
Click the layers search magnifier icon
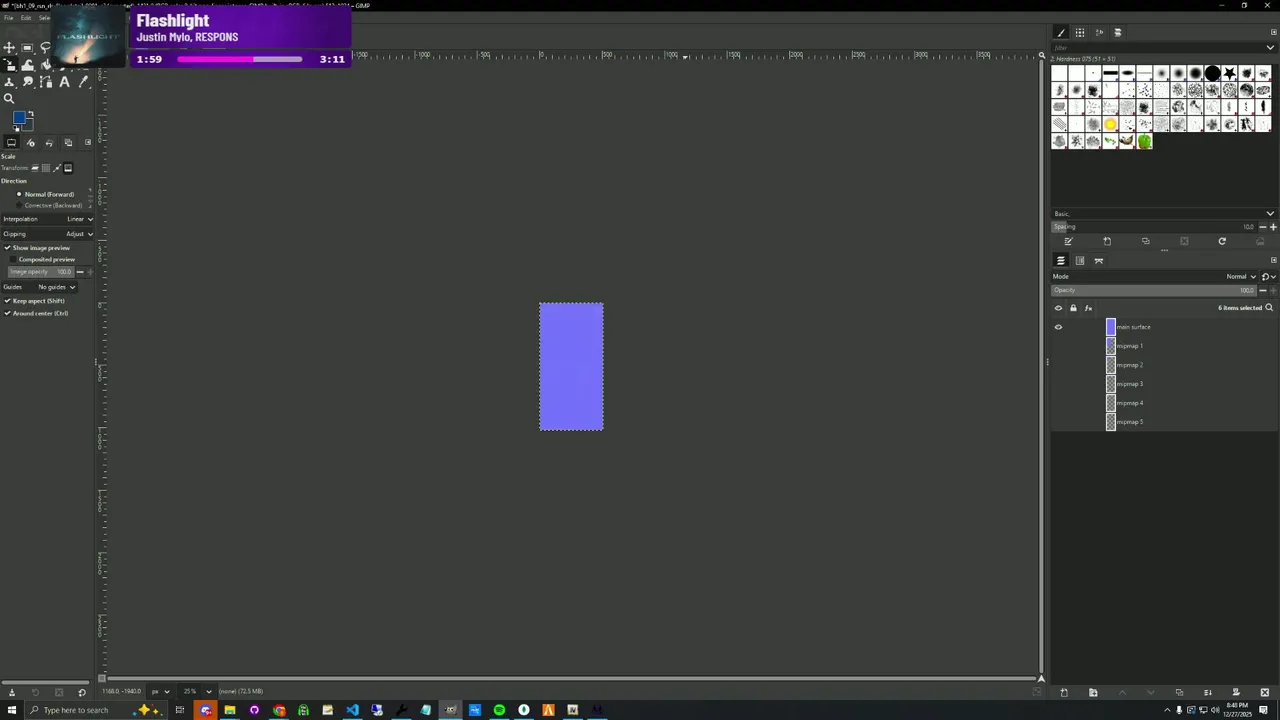(1270, 308)
